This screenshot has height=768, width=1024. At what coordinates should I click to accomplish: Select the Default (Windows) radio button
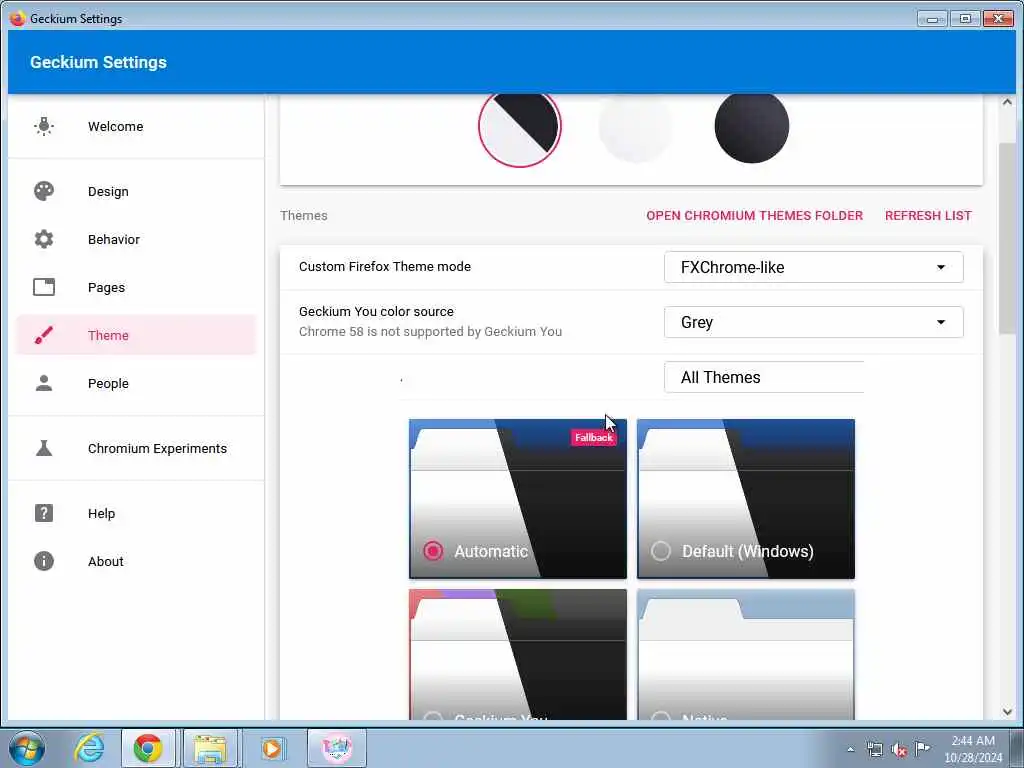(x=661, y=551)
